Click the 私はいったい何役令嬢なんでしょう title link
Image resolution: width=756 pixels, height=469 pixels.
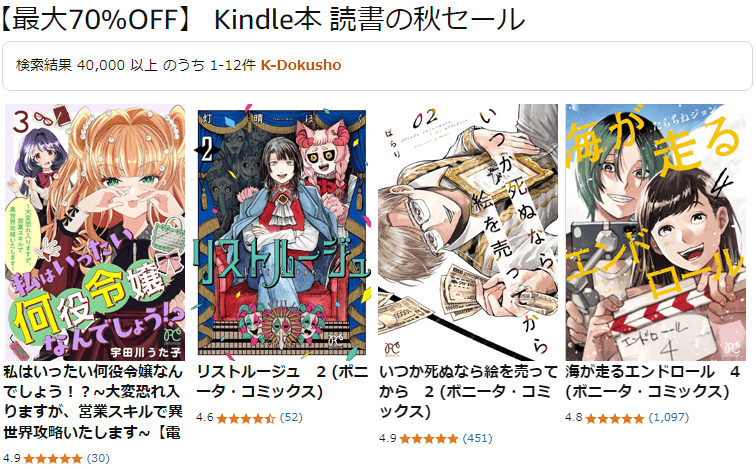click(x=93, y=402)
